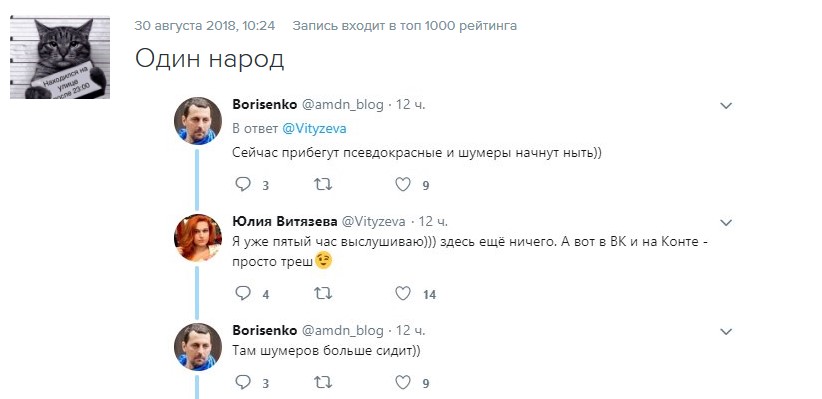Reply to Юлия Витязева's tweet
The image size is (822, 399).
[x=243, y=294]
